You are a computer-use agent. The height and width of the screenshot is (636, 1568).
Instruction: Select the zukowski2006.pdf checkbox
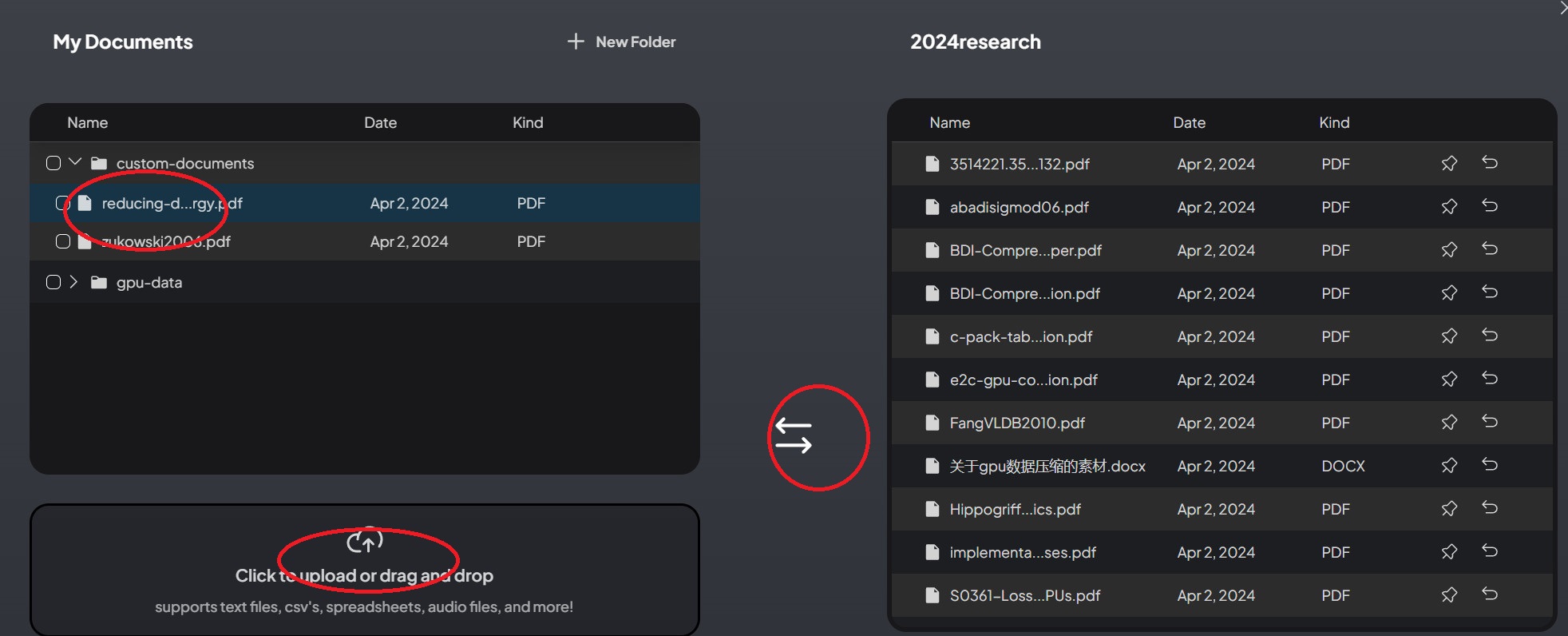click(63, 241)
